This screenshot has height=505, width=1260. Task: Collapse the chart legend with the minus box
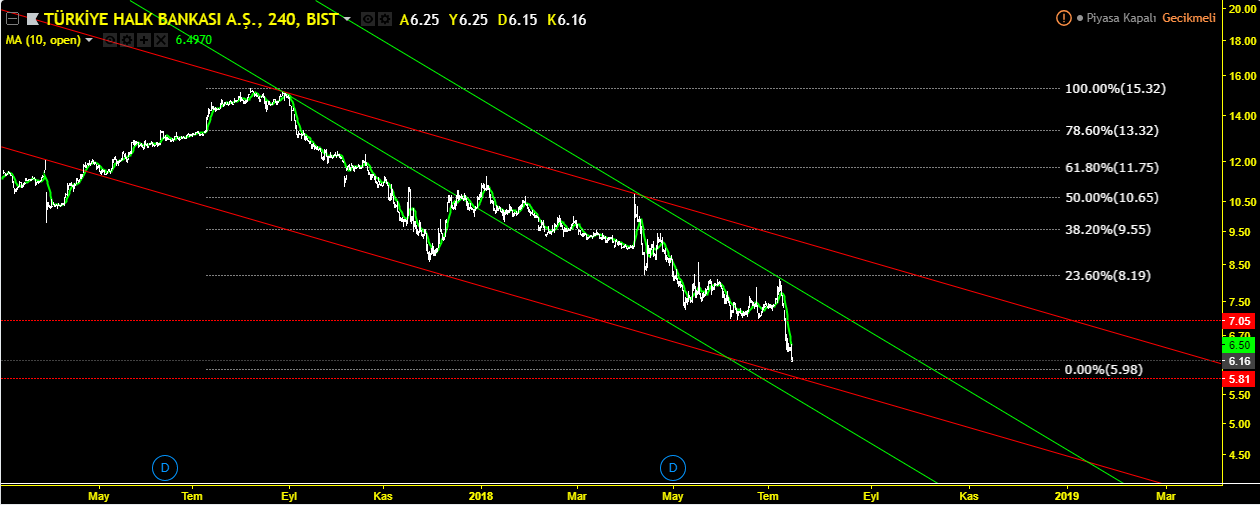pyautogui.click(x=11, y=18)
